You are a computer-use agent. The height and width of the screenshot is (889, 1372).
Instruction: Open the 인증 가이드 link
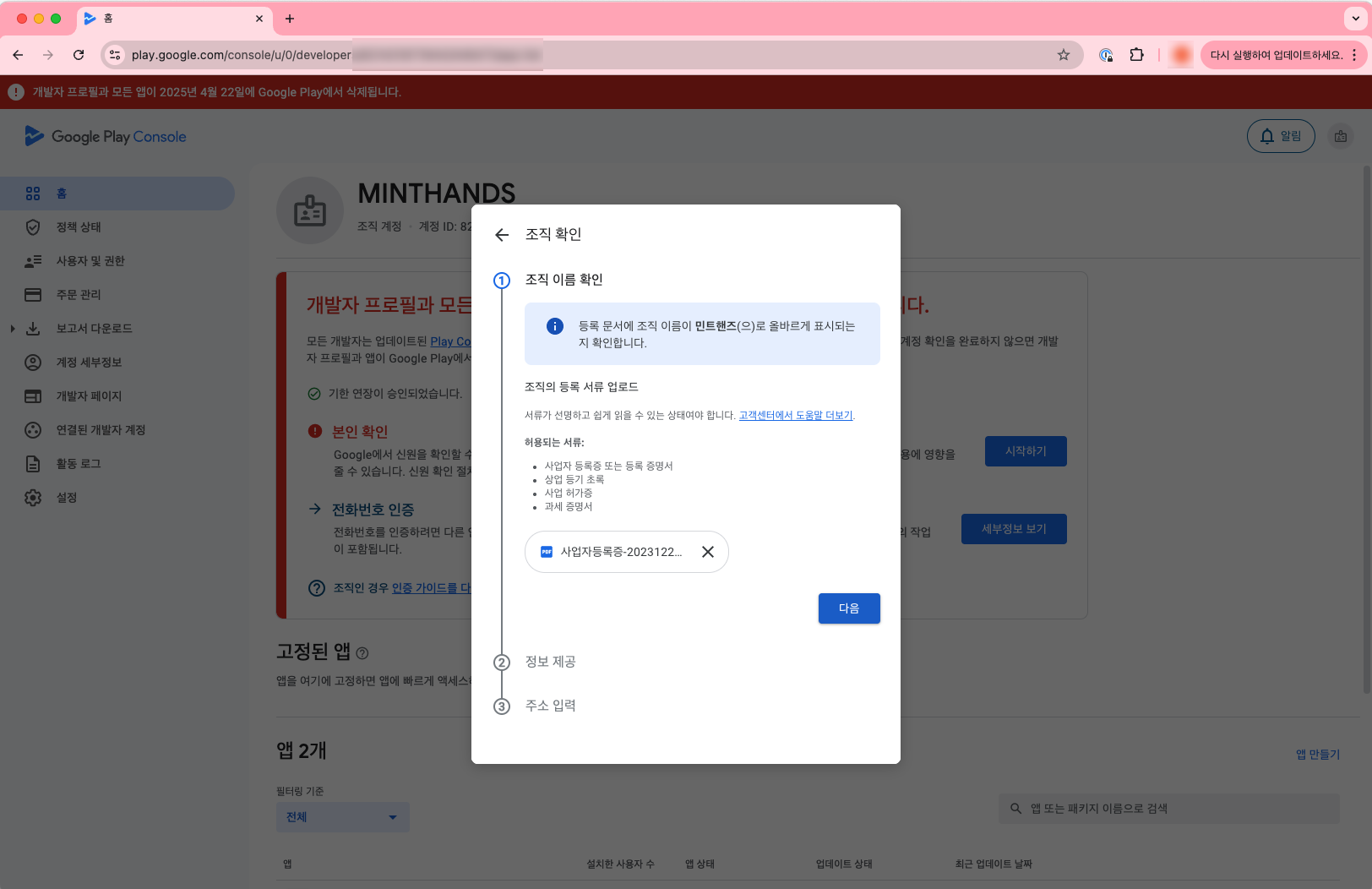click(431, 588)
